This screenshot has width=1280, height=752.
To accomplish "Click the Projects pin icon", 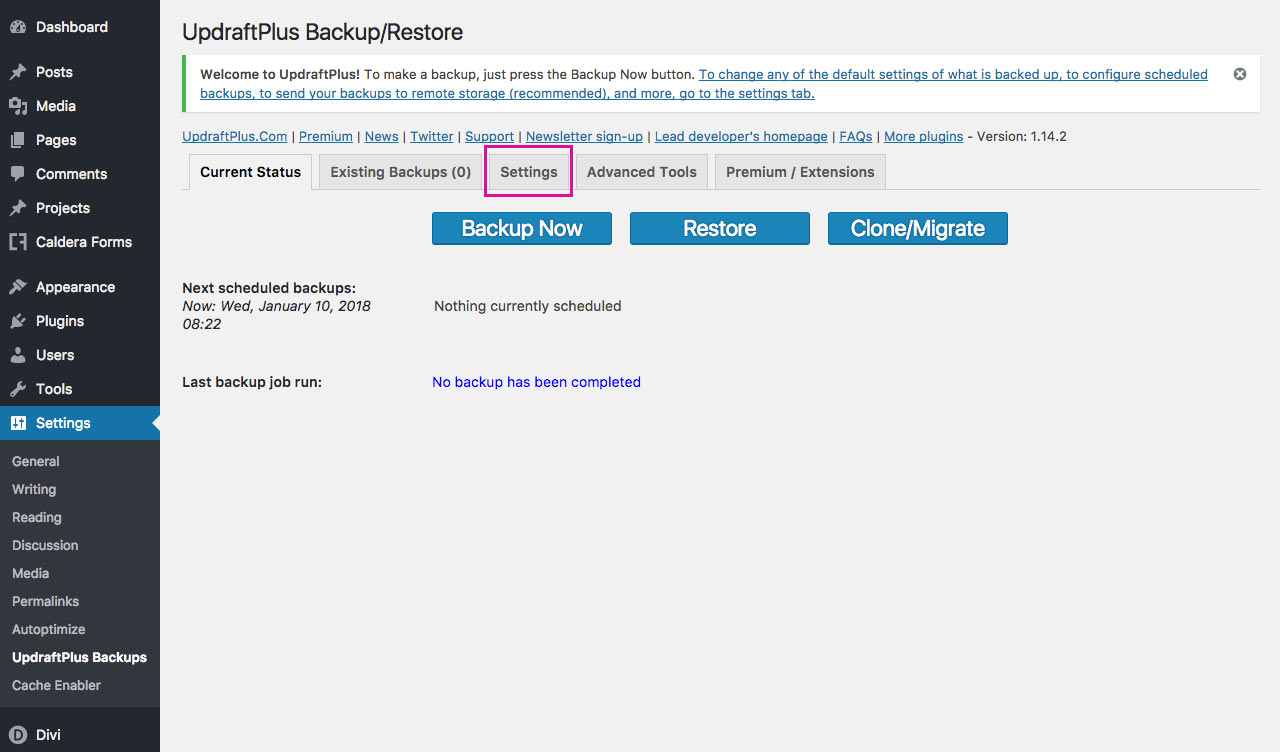I will [x=18, y=208].
